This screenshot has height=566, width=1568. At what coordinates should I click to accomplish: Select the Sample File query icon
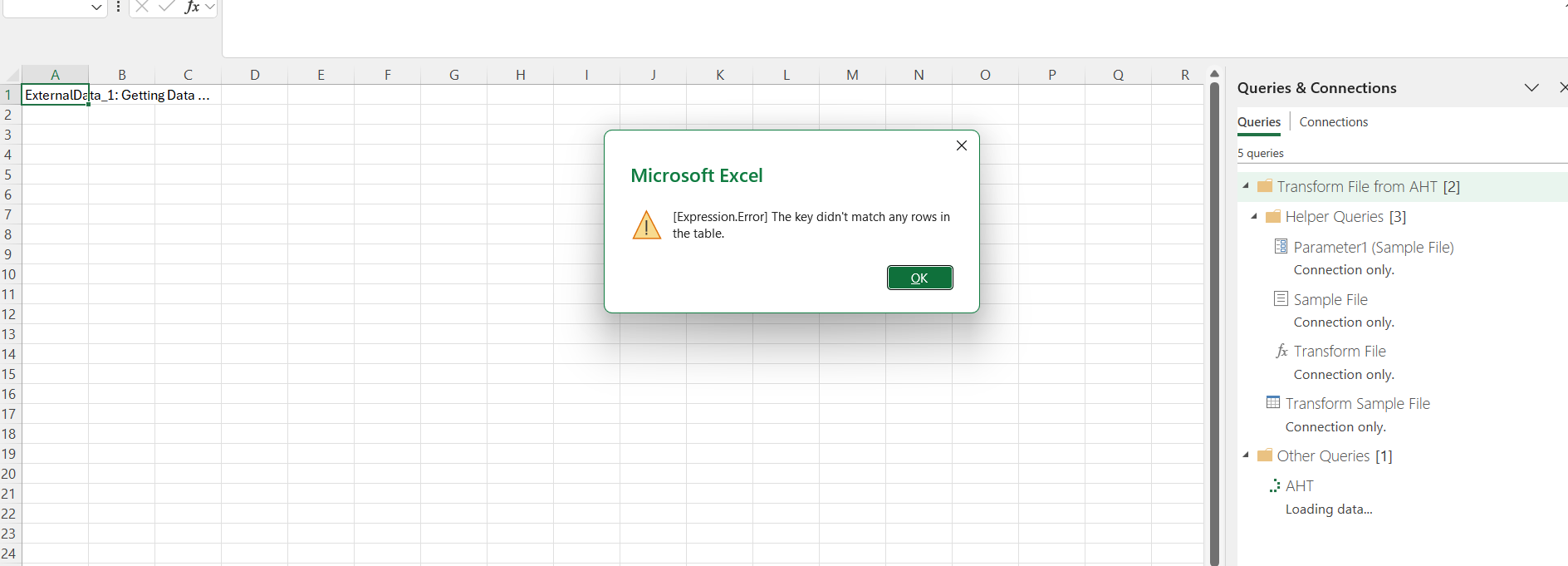click(x=1281, y=298)
